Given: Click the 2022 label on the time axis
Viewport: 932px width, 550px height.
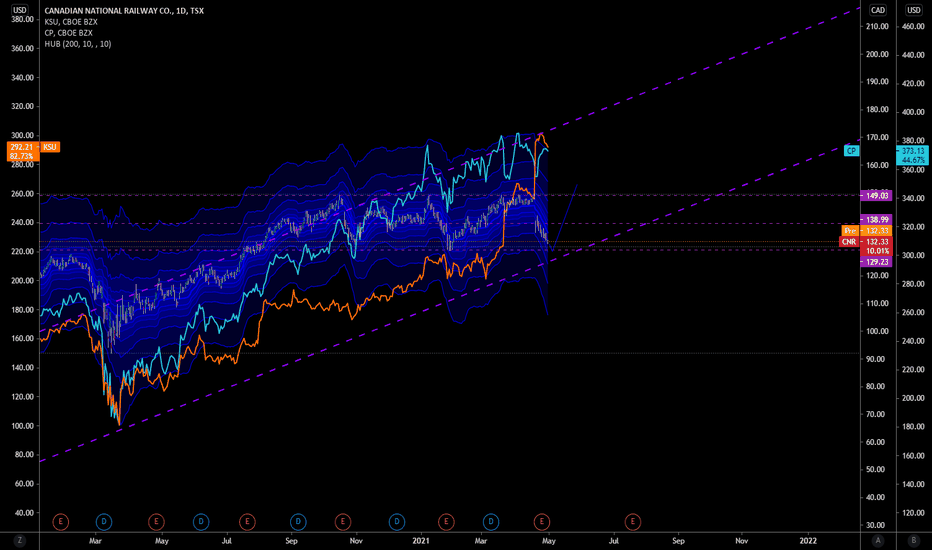Looking at the screenshot, I should pyautogui.click(x=808, y=541).
